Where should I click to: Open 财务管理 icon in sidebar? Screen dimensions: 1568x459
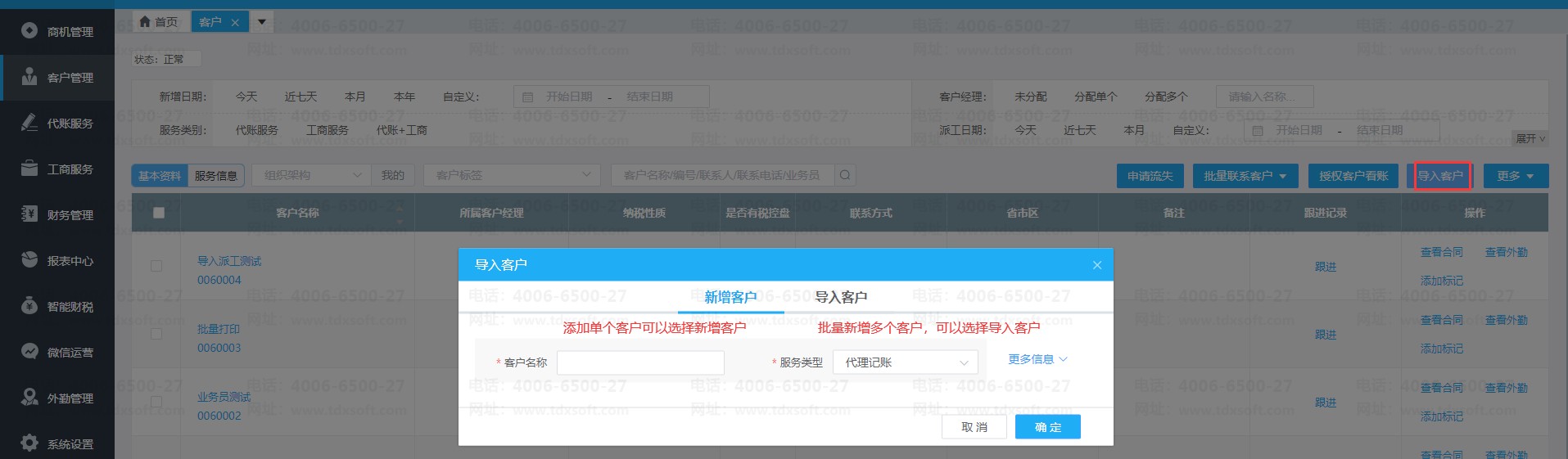[29, 214]
